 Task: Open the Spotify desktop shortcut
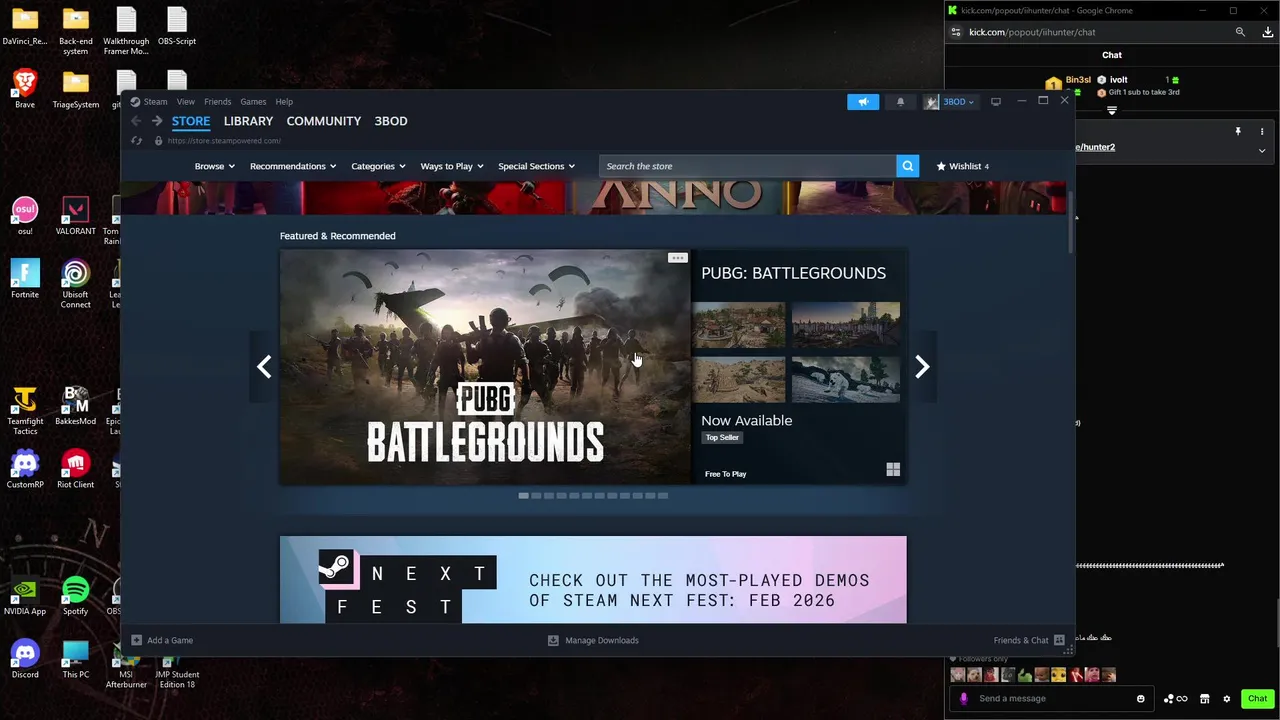click(x=75, y=596)
